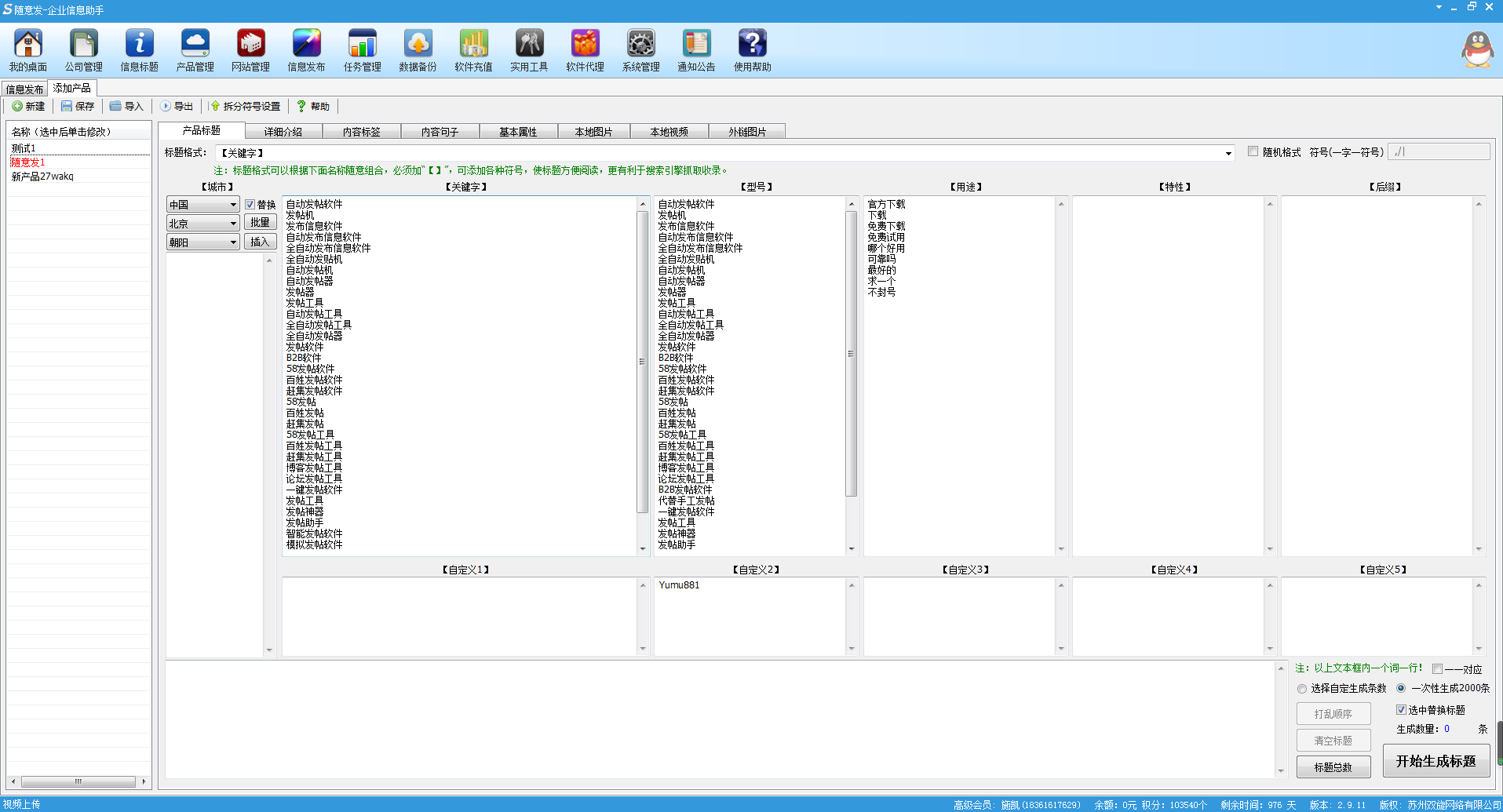Image resolution: width=1503 pixels, height=812 pixels.
Task: Open 实用工具 icon
Action: tap(530, 50)
